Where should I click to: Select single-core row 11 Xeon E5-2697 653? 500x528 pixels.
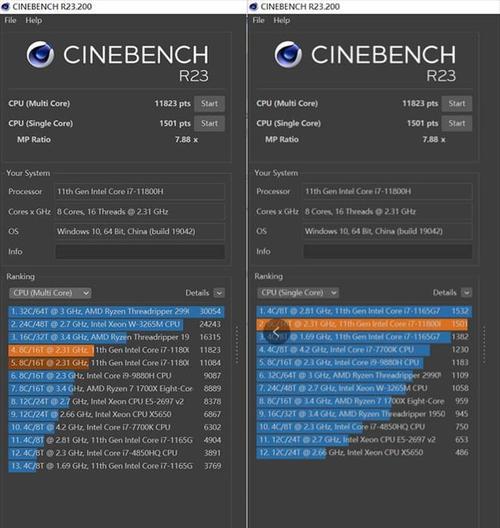[364, 439]
